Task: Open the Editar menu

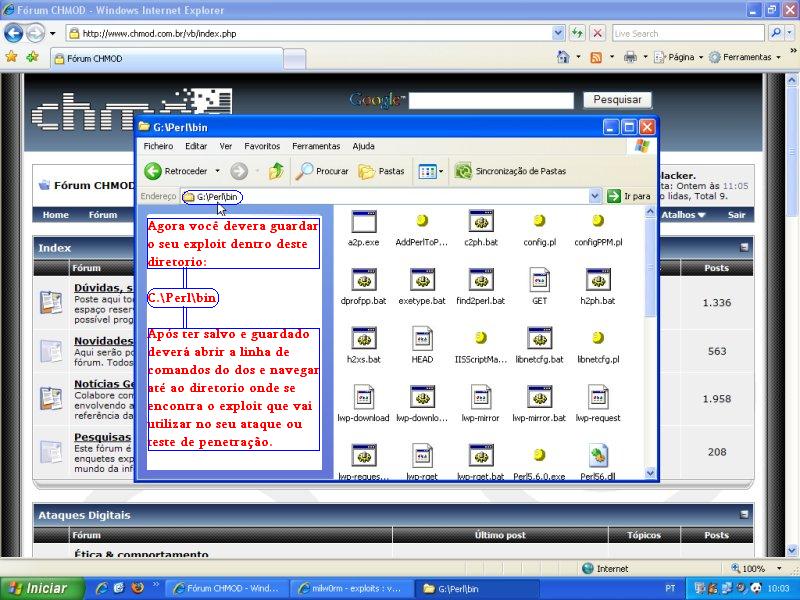Action: click(x=196, y=146)
